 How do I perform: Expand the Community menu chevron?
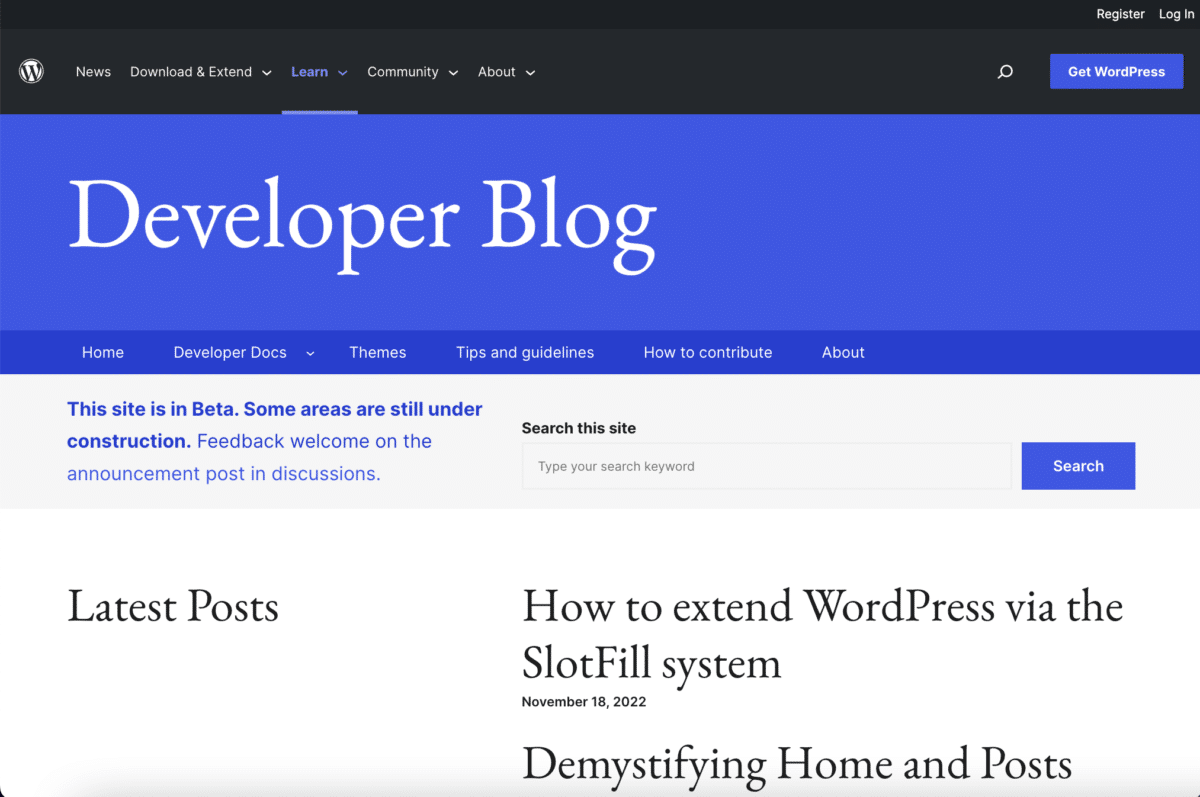pyautogui.click(x=453, y=73)
